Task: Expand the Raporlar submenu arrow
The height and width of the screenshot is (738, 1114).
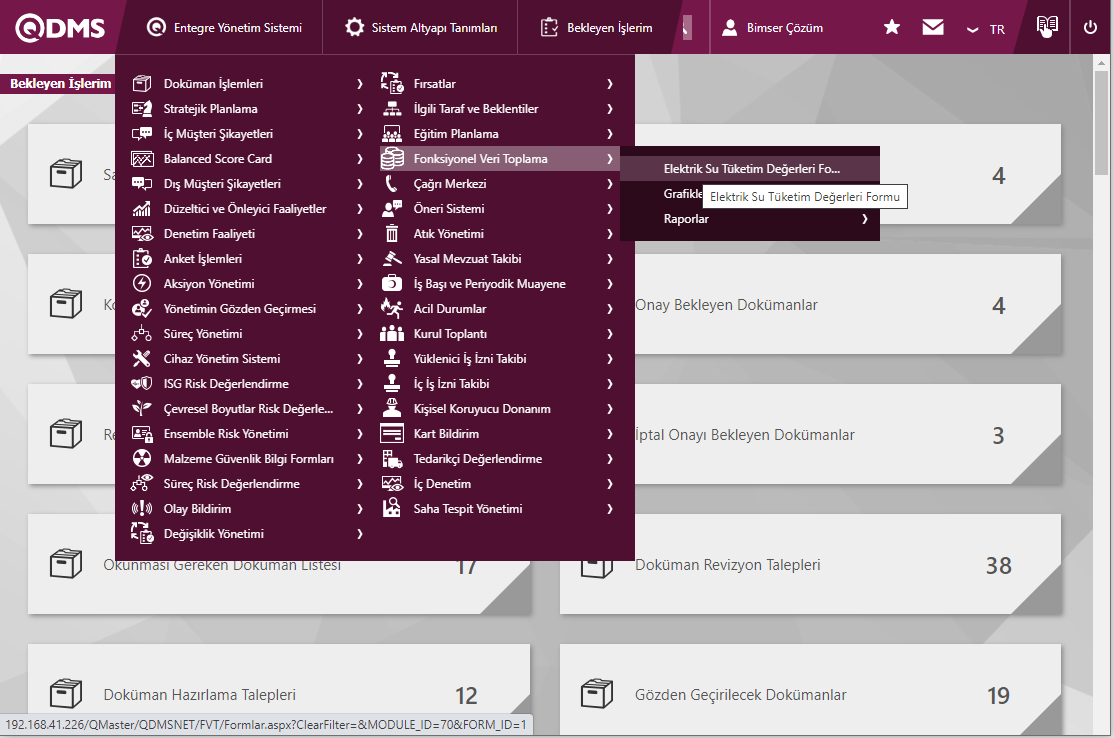Action: tap(864, 219)
